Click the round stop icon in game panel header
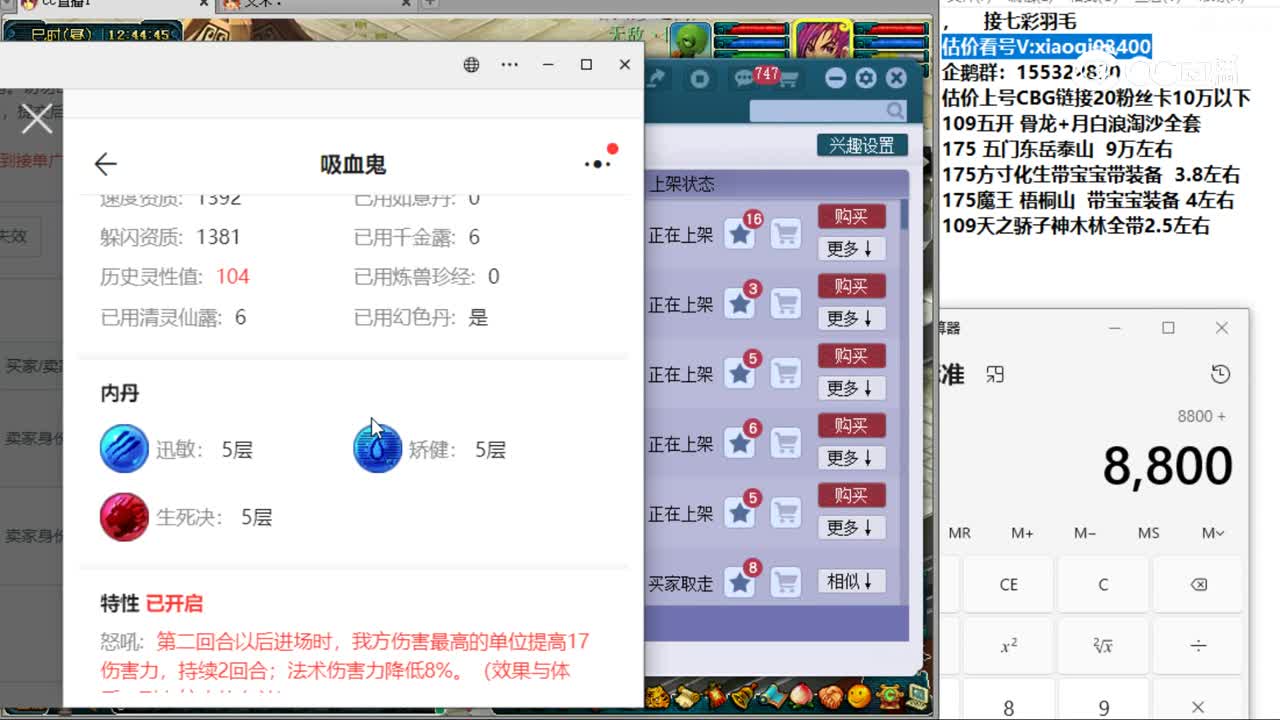1280x720 pixels. pos(701,78)
